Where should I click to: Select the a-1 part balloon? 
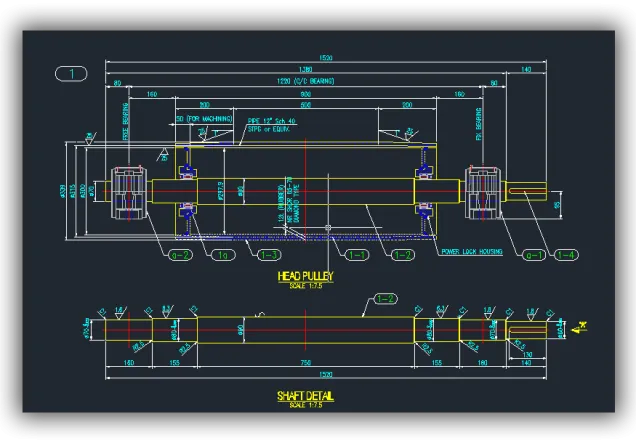534,255
